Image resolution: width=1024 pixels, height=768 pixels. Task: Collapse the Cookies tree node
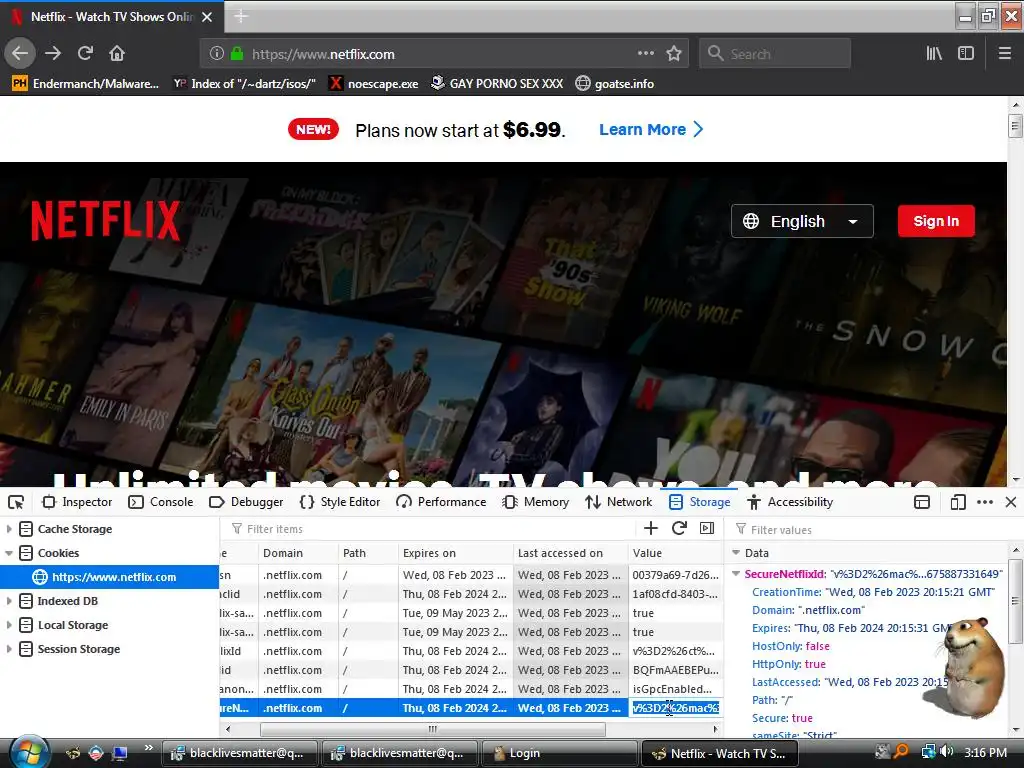(x=9, y=553)
